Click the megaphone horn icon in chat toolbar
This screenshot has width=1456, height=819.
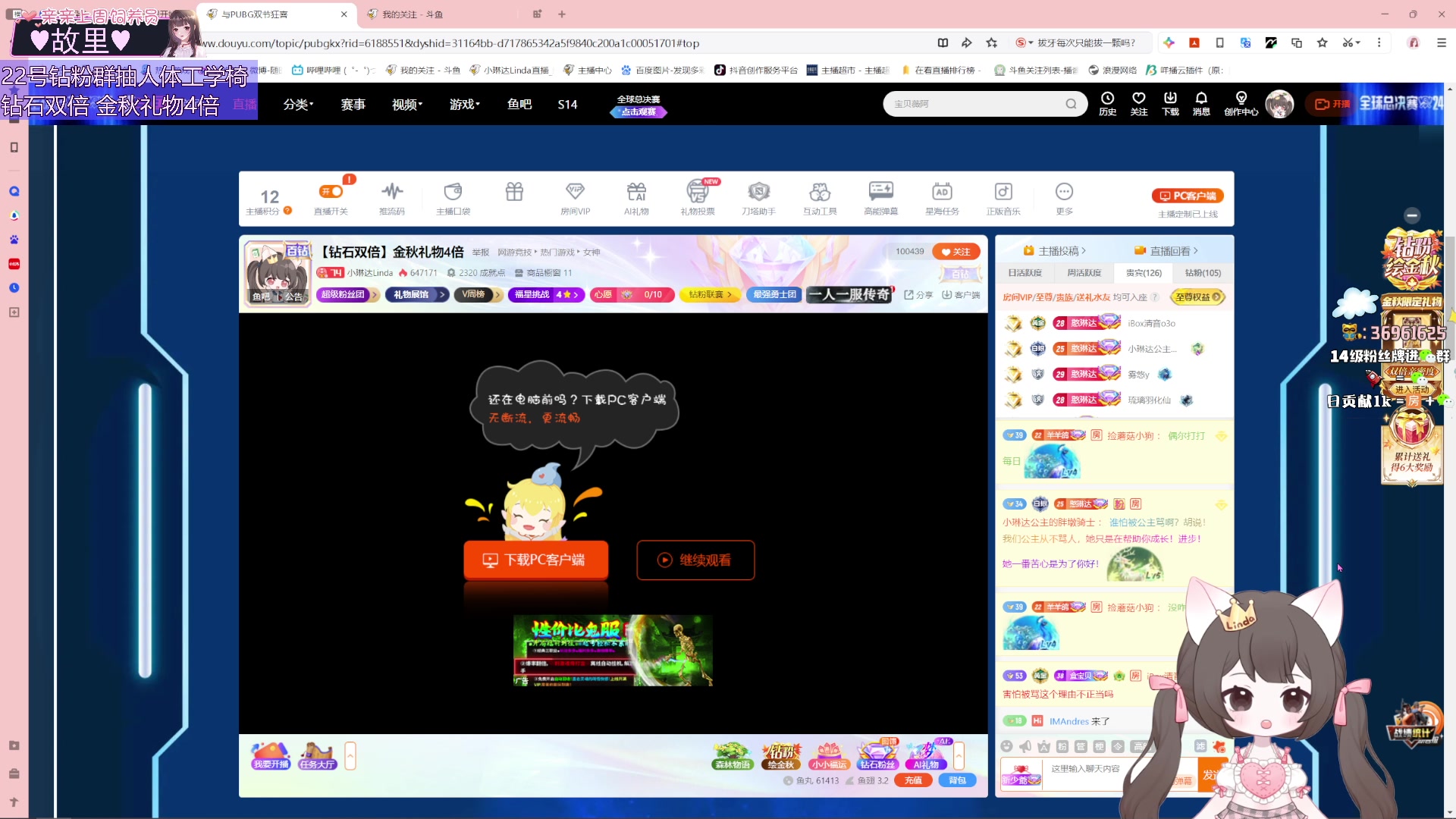coord(1025,746)
